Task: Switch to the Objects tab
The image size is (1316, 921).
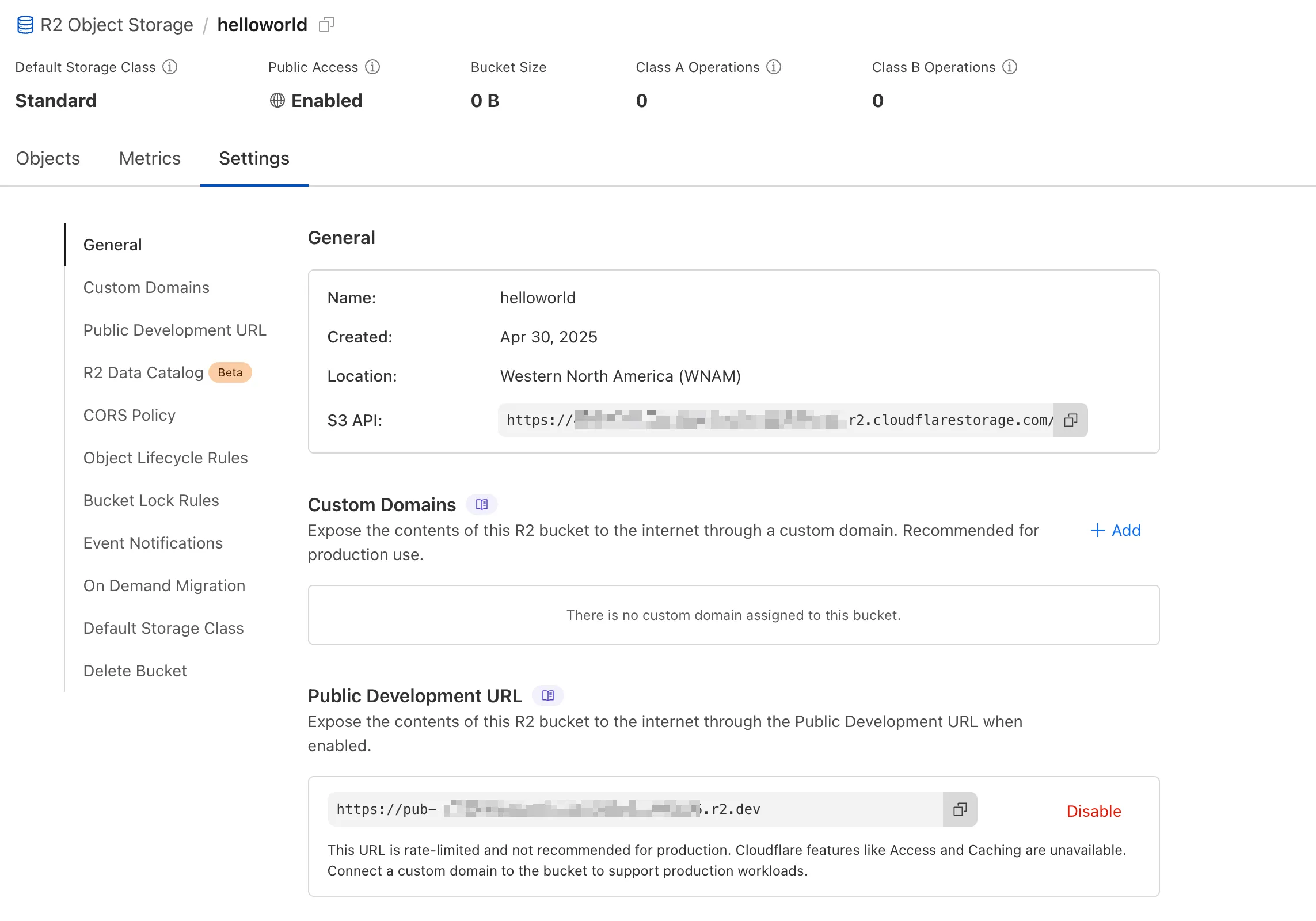Action: point(48,158)
